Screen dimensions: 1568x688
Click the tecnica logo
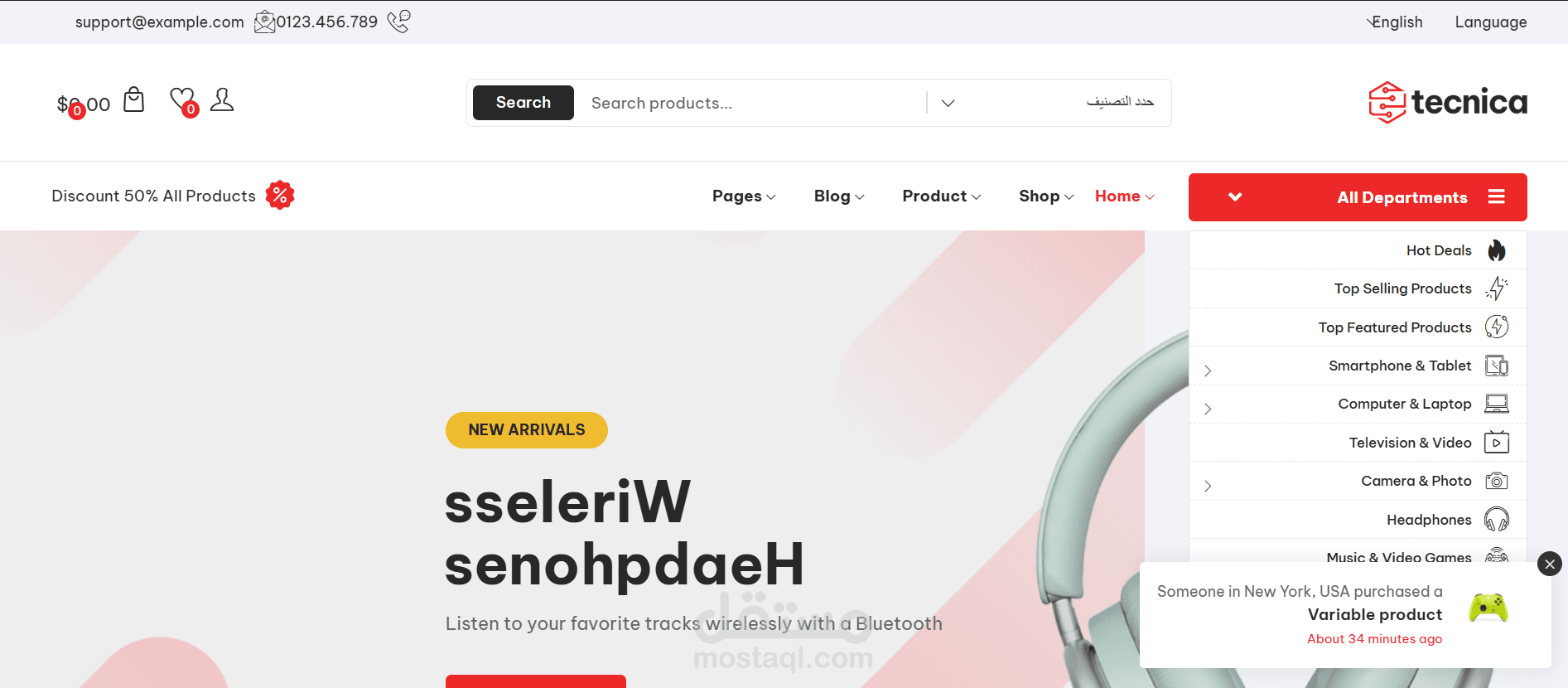(1448, 103)
